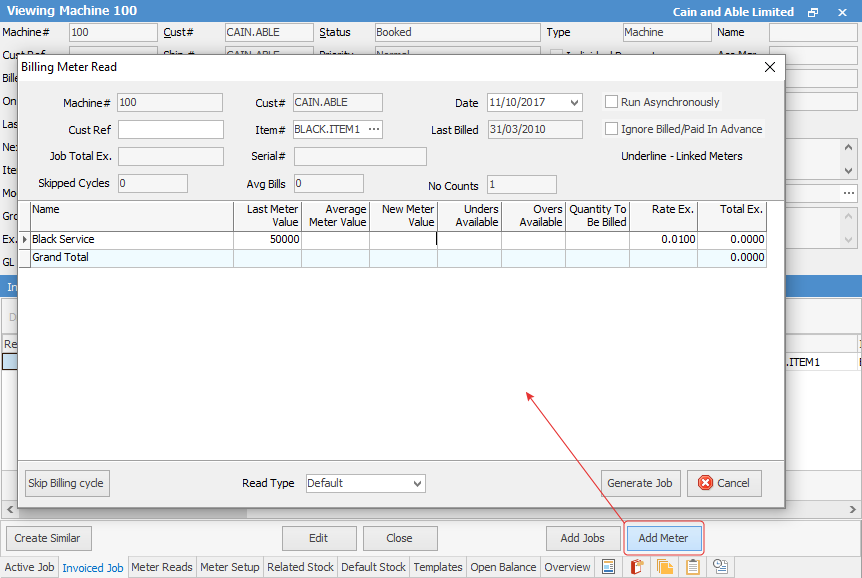Open the document history clock icon
Viewport: 862px width, 578px height.
(721, 566)
